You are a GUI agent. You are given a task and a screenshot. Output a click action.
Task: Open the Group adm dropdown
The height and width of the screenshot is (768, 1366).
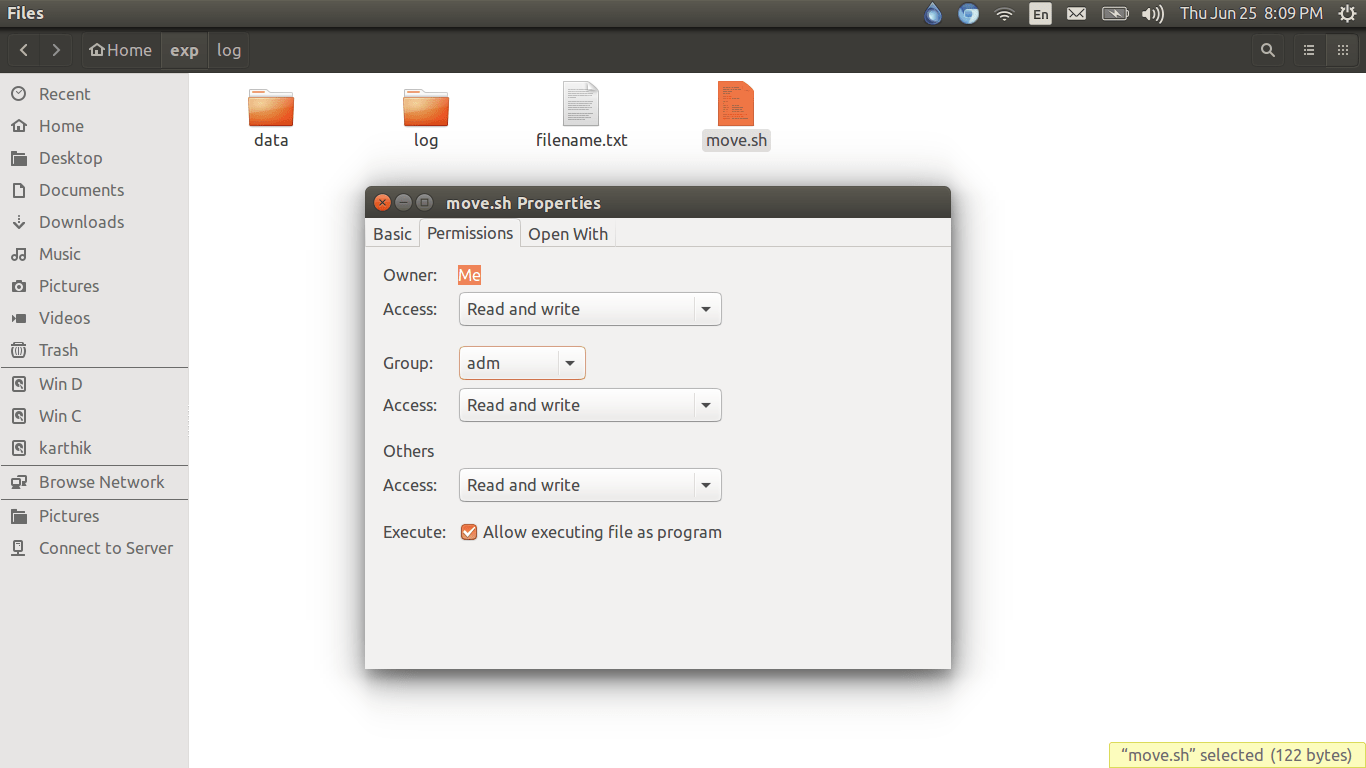point(522,363)
